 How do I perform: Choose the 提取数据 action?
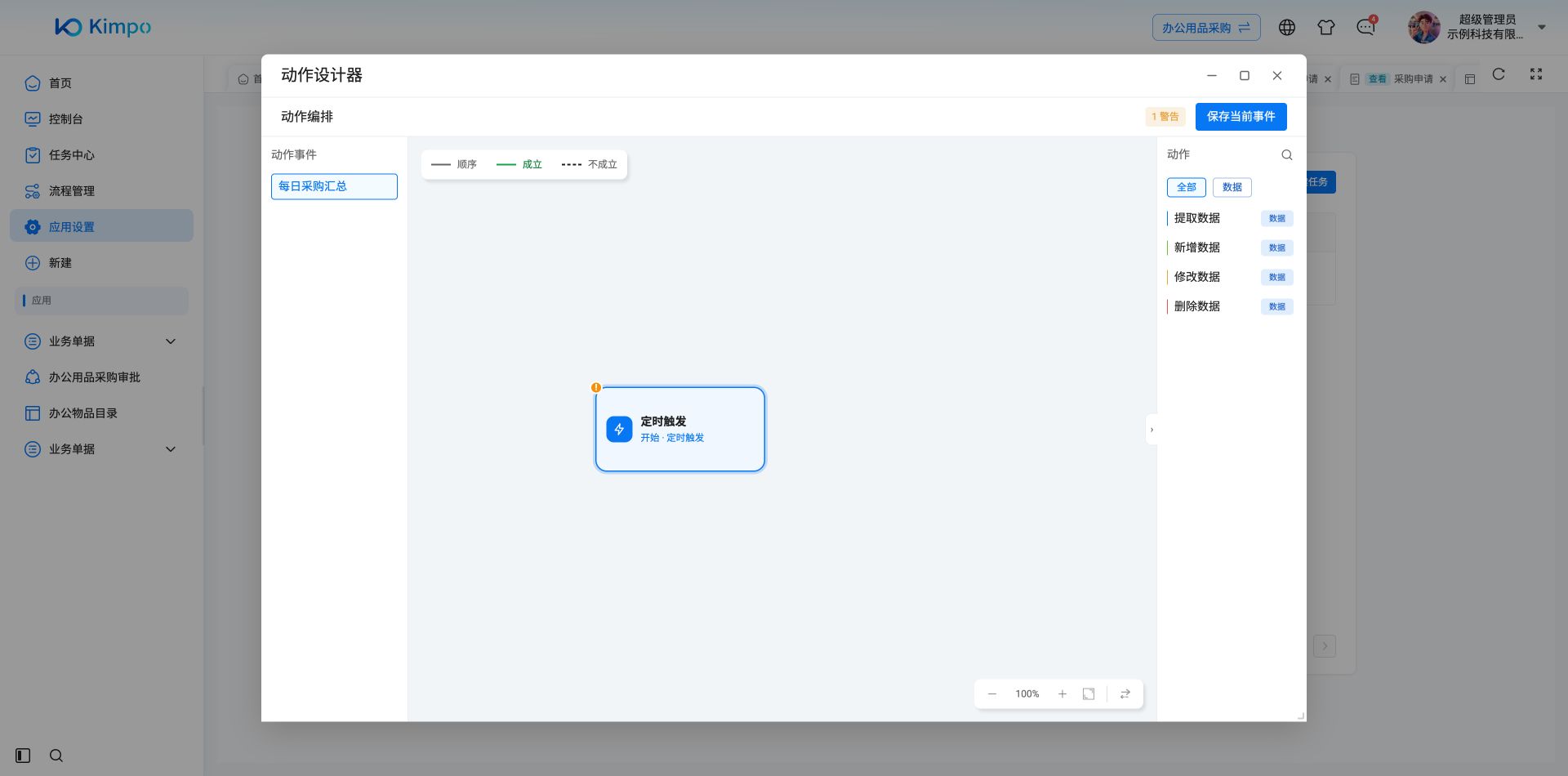(1230, 218)
